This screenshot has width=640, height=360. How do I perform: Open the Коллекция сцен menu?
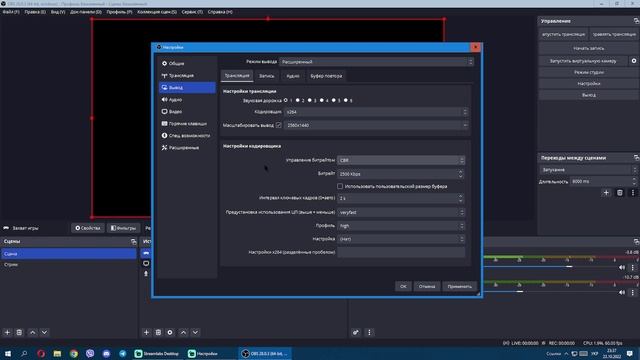(157, 12)
